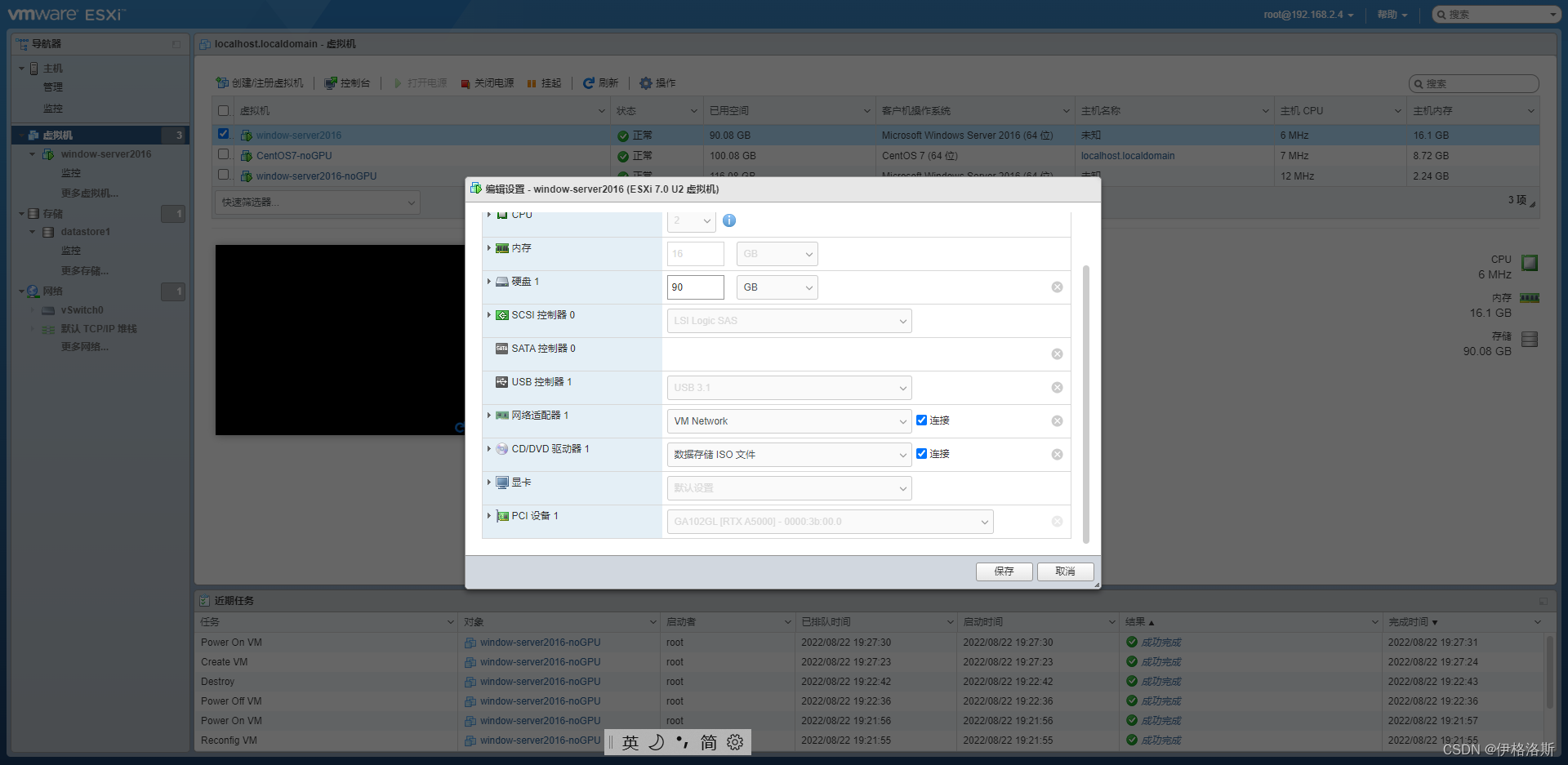The width and height of the screenshot is (1568, 765).
Task: Toggle CD/DVD drive 1 Connect checkbox
Action: pyautogui.click(x=921, y=454)
